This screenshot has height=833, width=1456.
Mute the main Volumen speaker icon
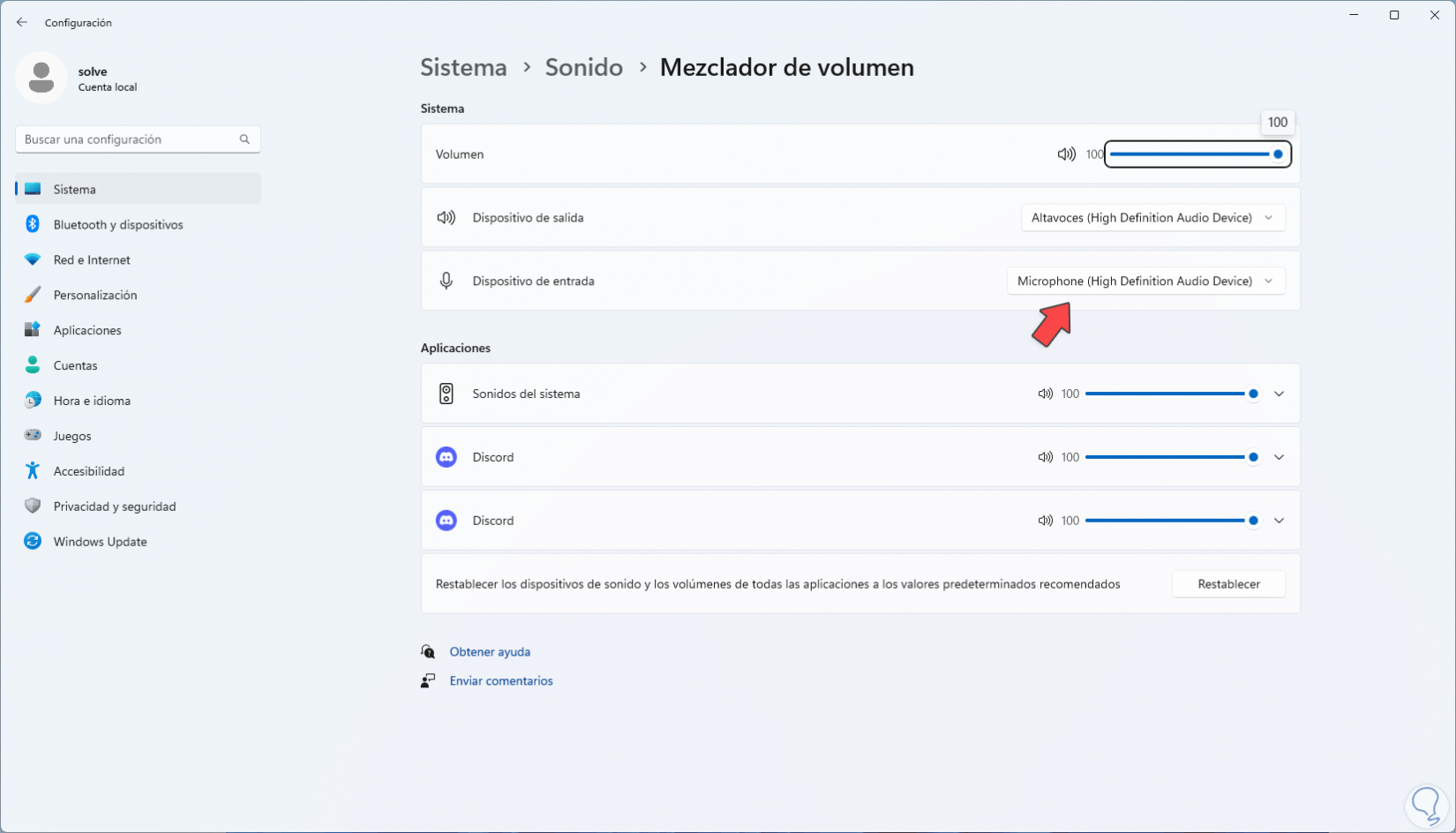pyautogui.click(x=1066, y=154)
